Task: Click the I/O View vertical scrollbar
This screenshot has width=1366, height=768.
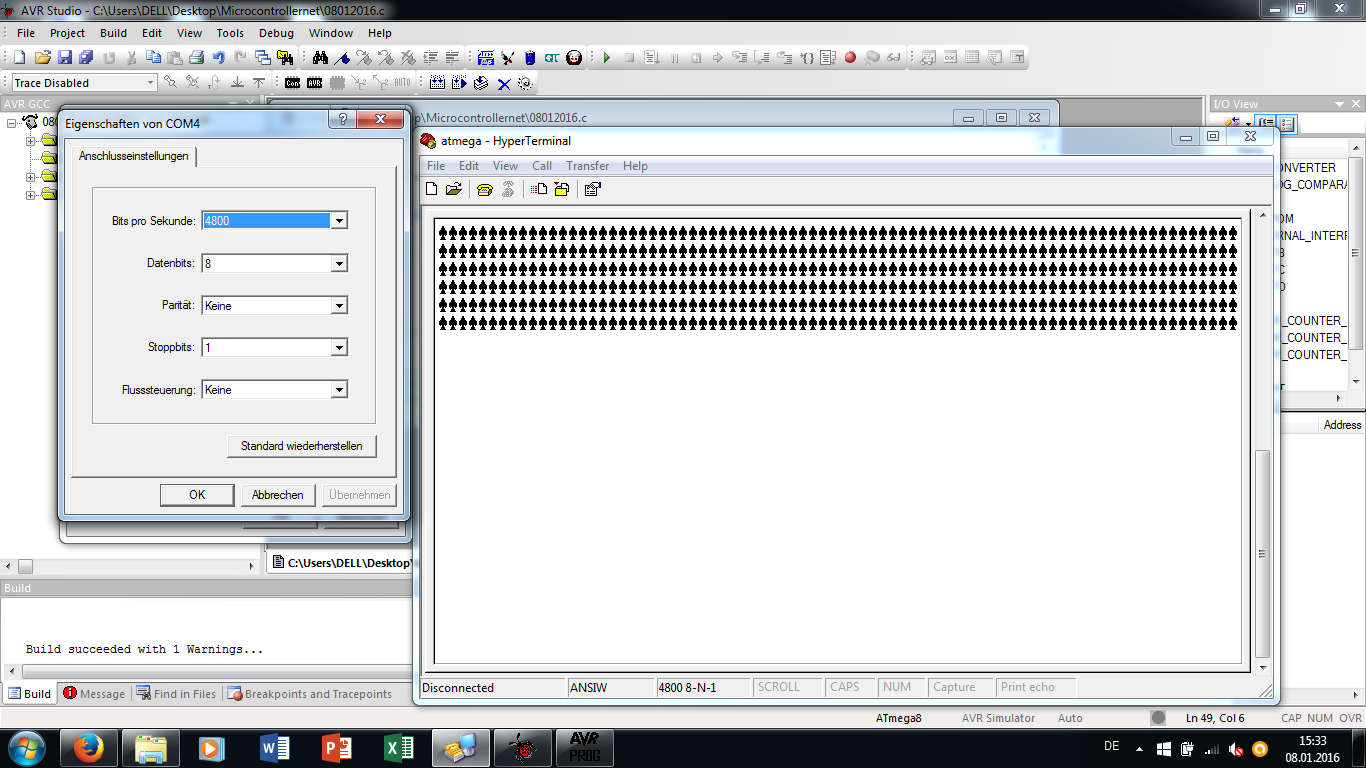Action: (x=1357, y=264)
